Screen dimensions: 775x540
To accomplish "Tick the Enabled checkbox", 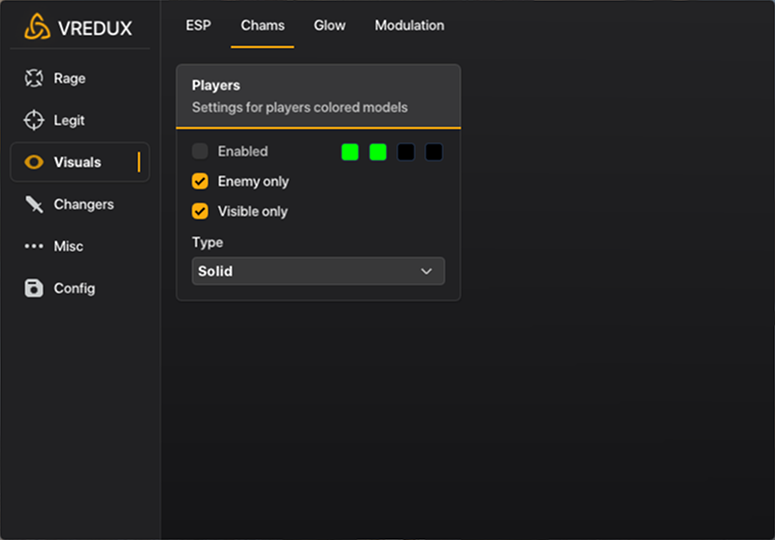I will [x=200, y=151].
